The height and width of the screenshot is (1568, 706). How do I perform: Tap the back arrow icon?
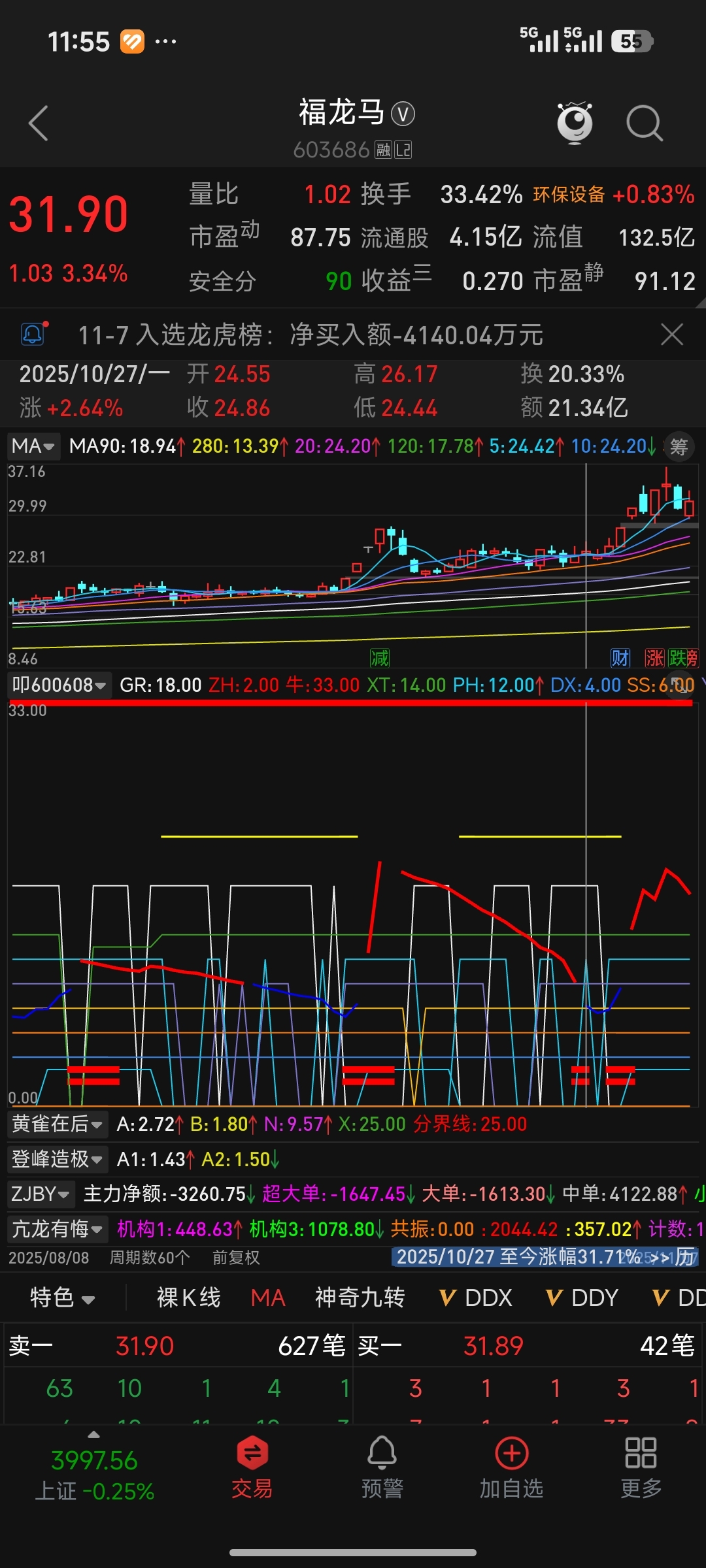click(39, 123)
